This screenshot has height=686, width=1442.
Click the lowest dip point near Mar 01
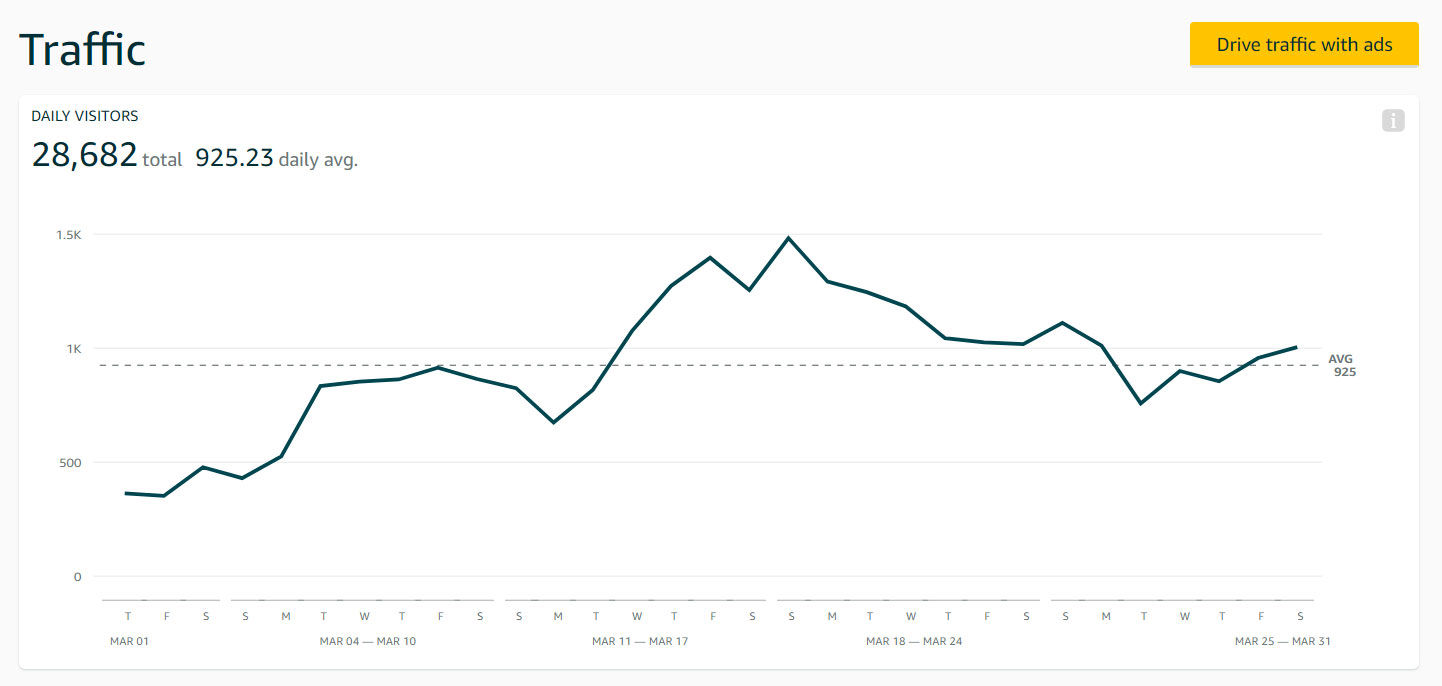[x=166, y=494]
